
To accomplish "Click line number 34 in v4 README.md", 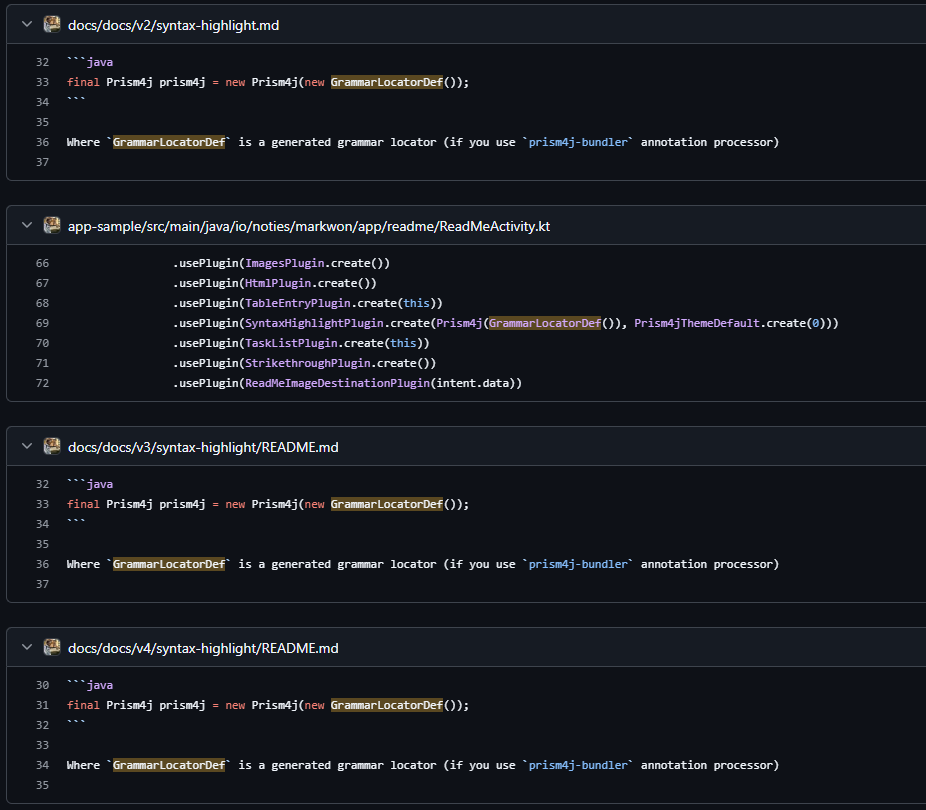I will pos(42,765).
